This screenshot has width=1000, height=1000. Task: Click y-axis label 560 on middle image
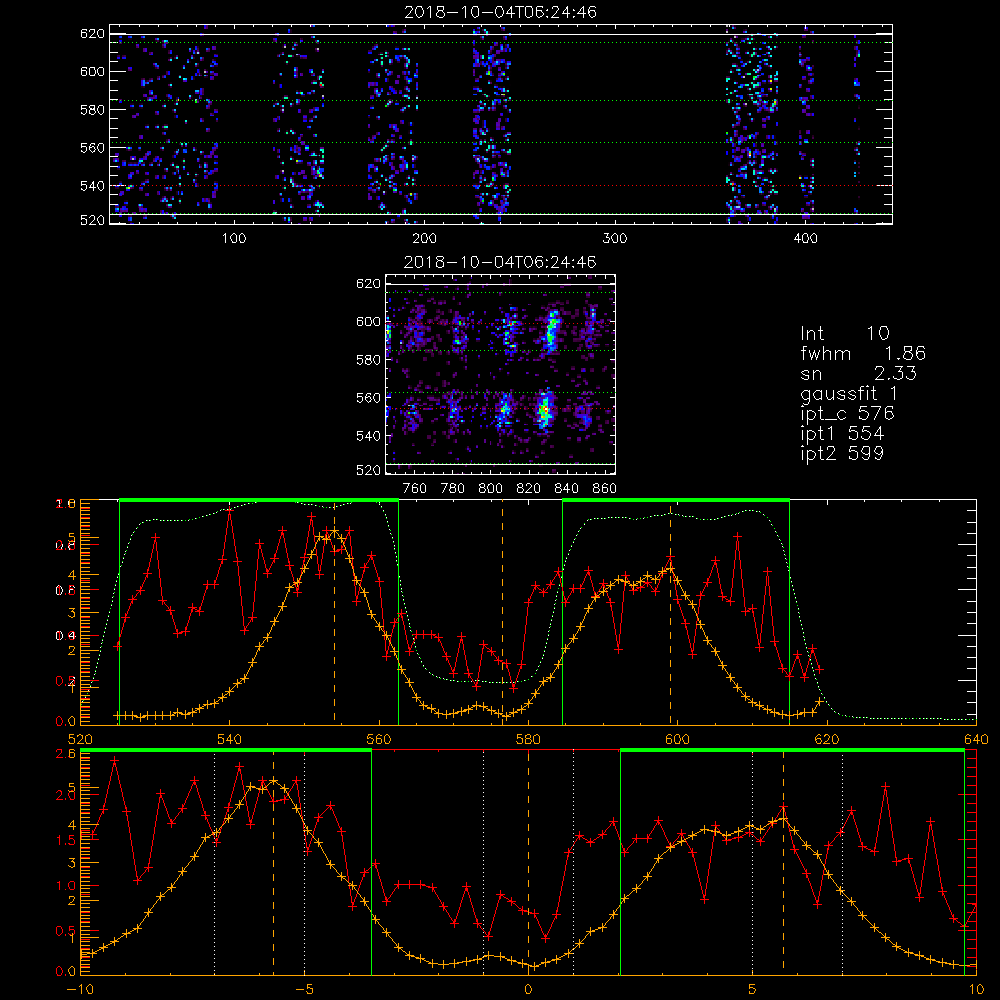[x=369, y=398]
